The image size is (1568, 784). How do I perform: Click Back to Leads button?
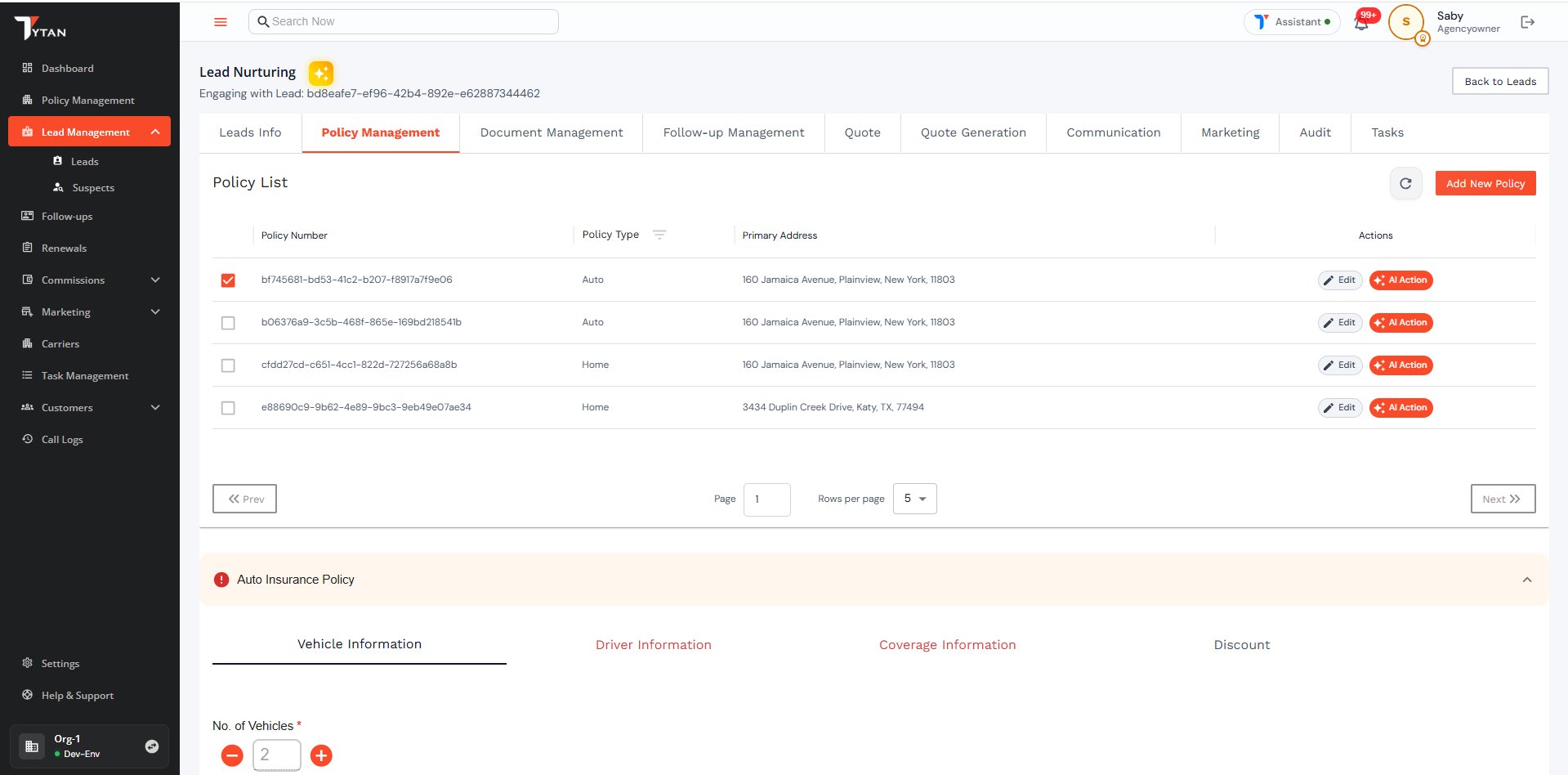pos(1499,81)
